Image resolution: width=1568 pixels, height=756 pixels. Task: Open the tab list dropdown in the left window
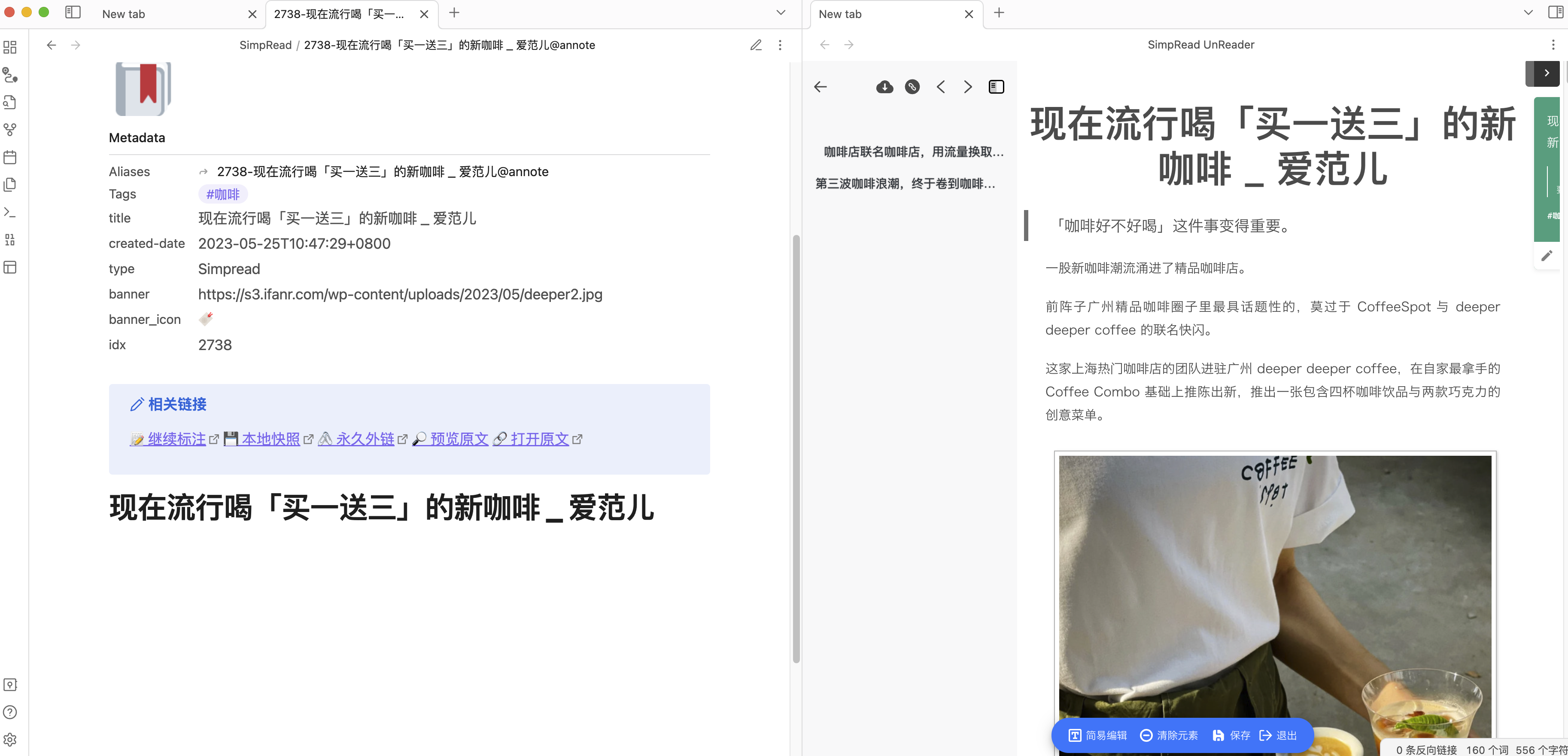[x=780, y=12]
